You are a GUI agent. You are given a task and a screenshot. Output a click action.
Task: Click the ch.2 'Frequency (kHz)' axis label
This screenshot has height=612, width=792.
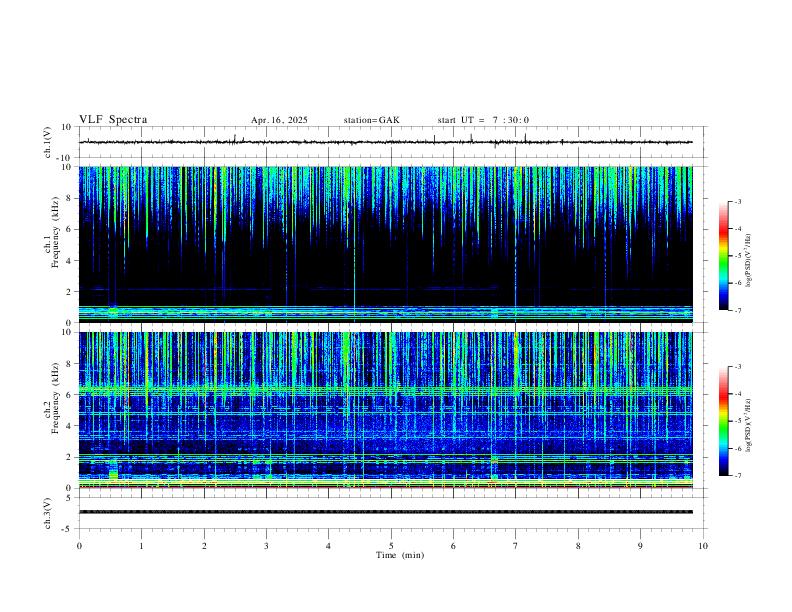pyautogui.click(x=55, y=398)
